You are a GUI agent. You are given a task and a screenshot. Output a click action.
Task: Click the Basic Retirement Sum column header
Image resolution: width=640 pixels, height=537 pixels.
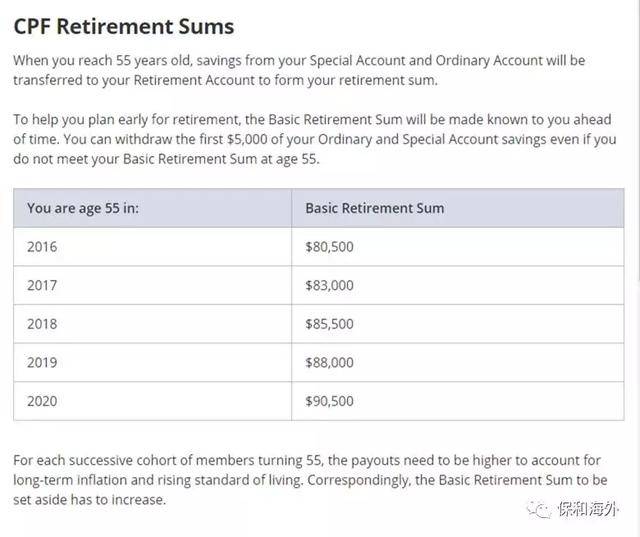point(374,208)
